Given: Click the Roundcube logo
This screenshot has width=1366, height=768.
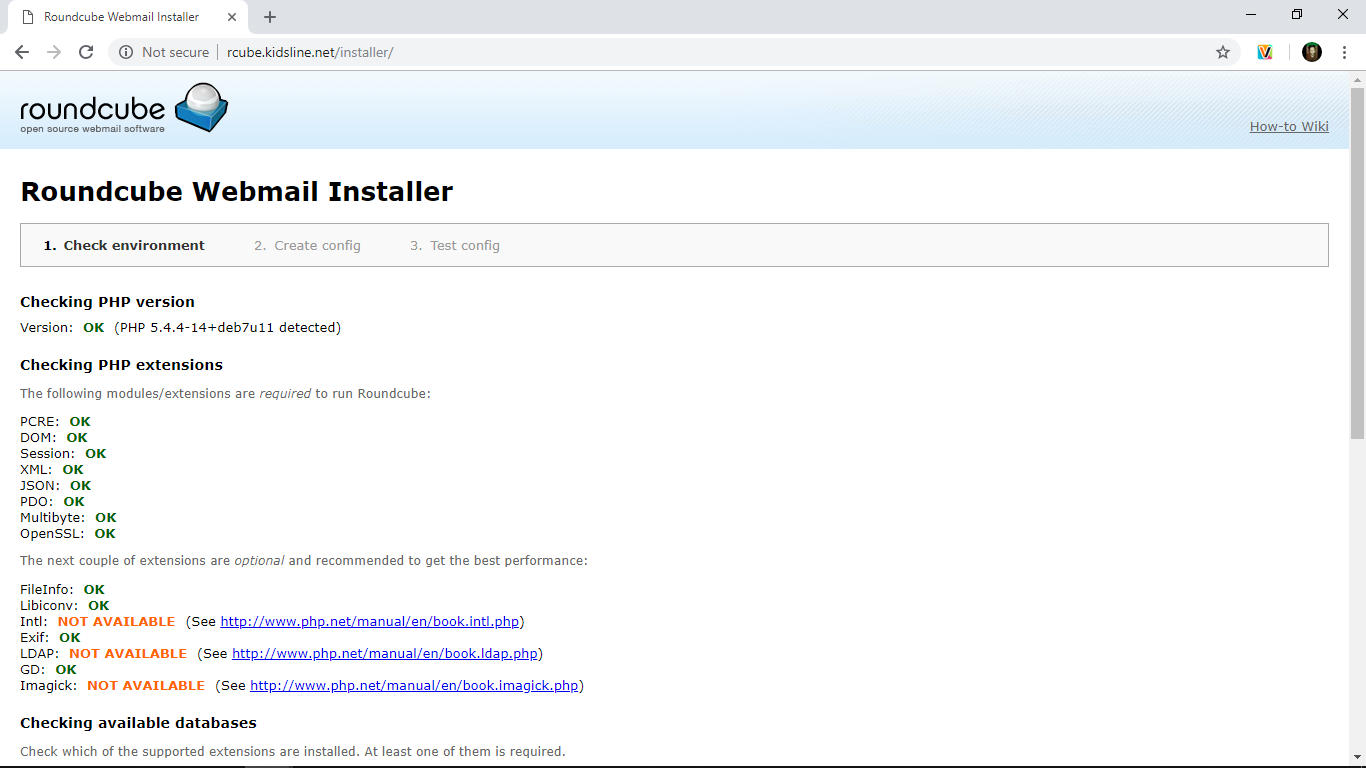Looking at the screenshot, I should click(124, 108).
